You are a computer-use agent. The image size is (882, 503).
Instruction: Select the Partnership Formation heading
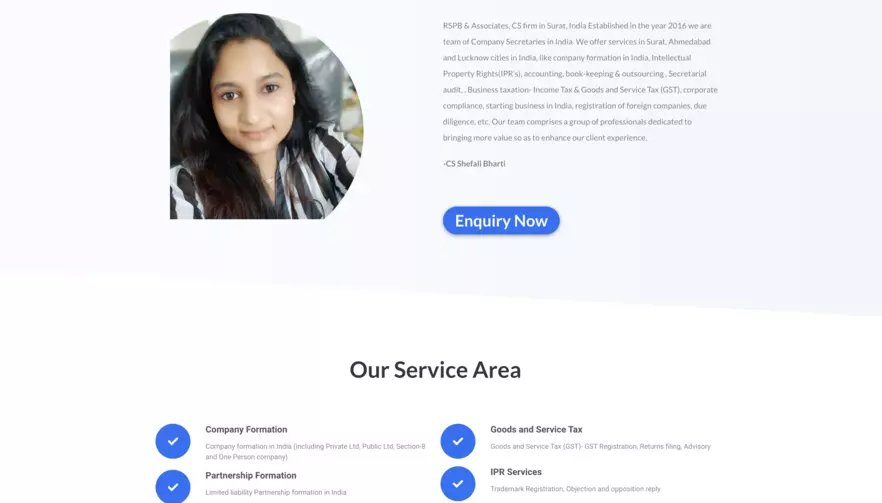(x=251, y=475)
